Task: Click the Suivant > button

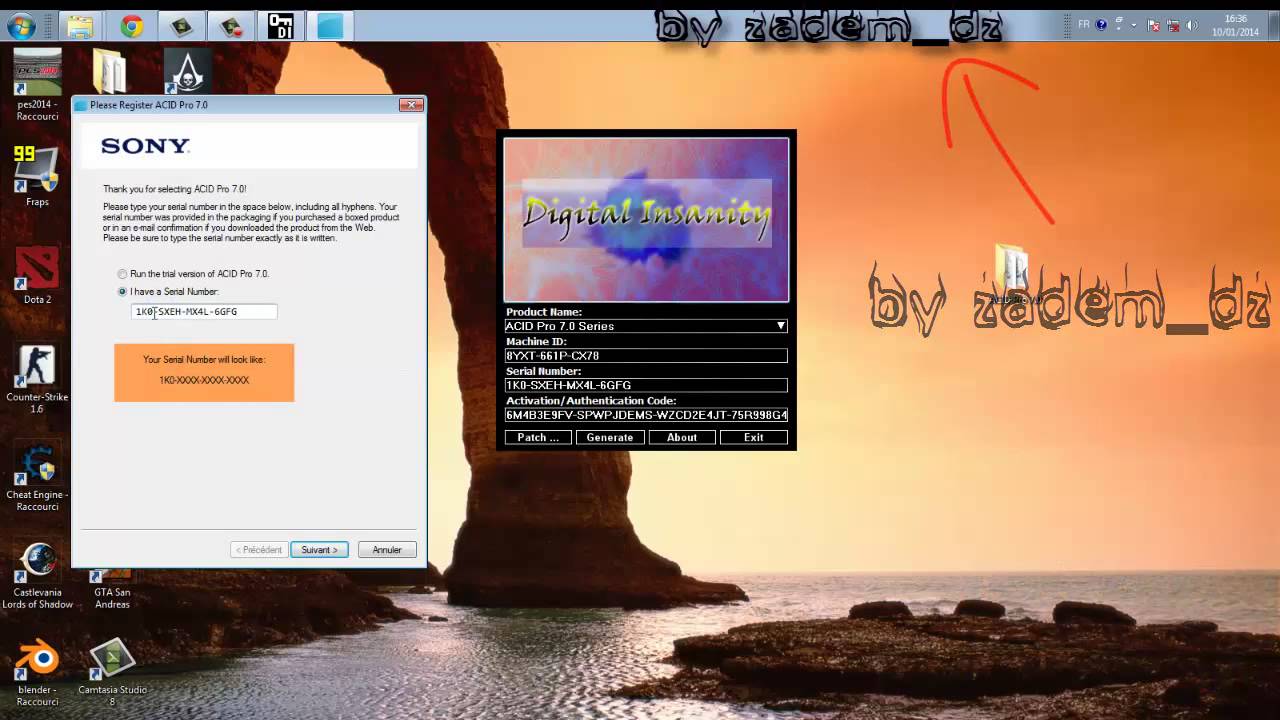Action: 319,550
